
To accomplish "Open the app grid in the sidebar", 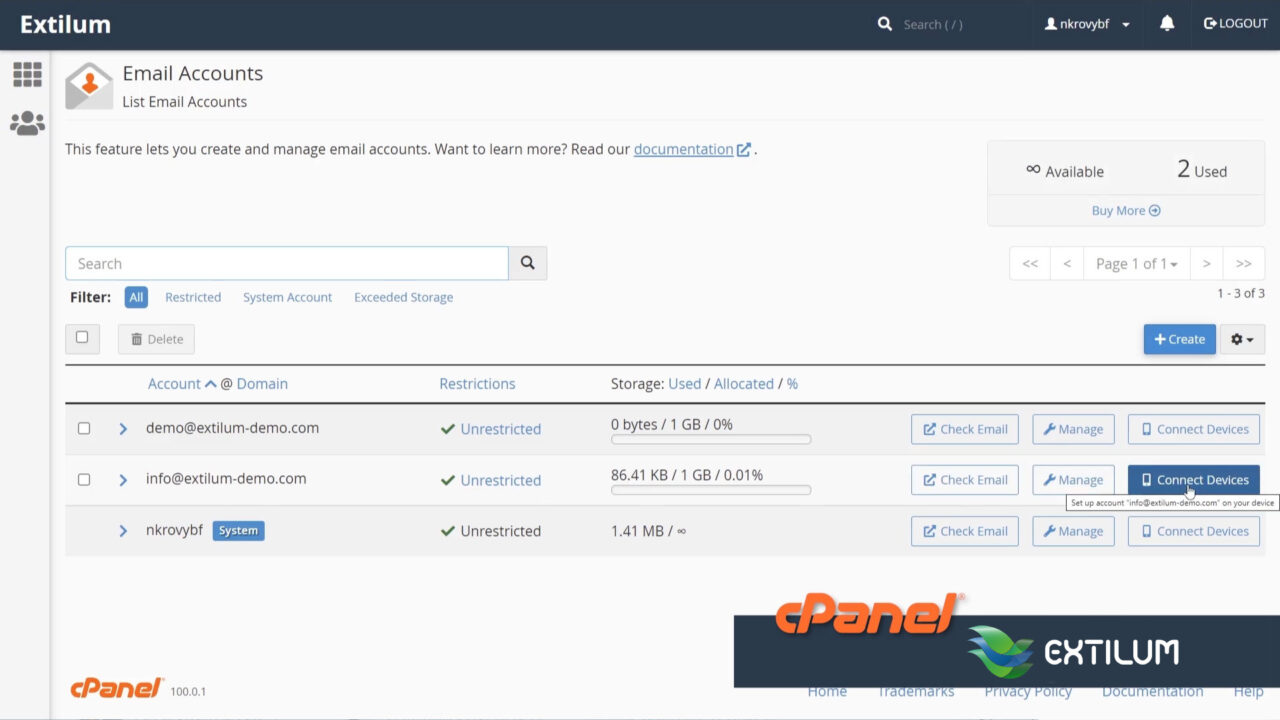I will click(x=27, y=74).
